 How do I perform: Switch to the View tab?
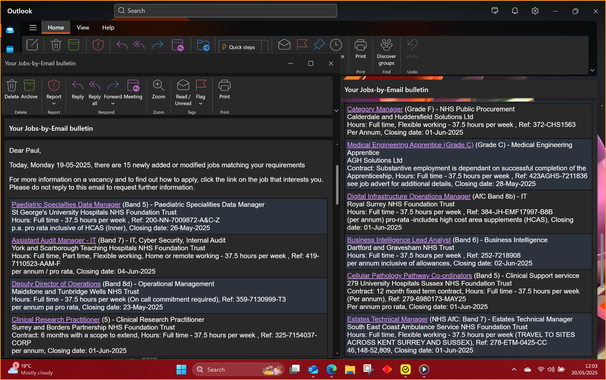(x=83, y=27)
